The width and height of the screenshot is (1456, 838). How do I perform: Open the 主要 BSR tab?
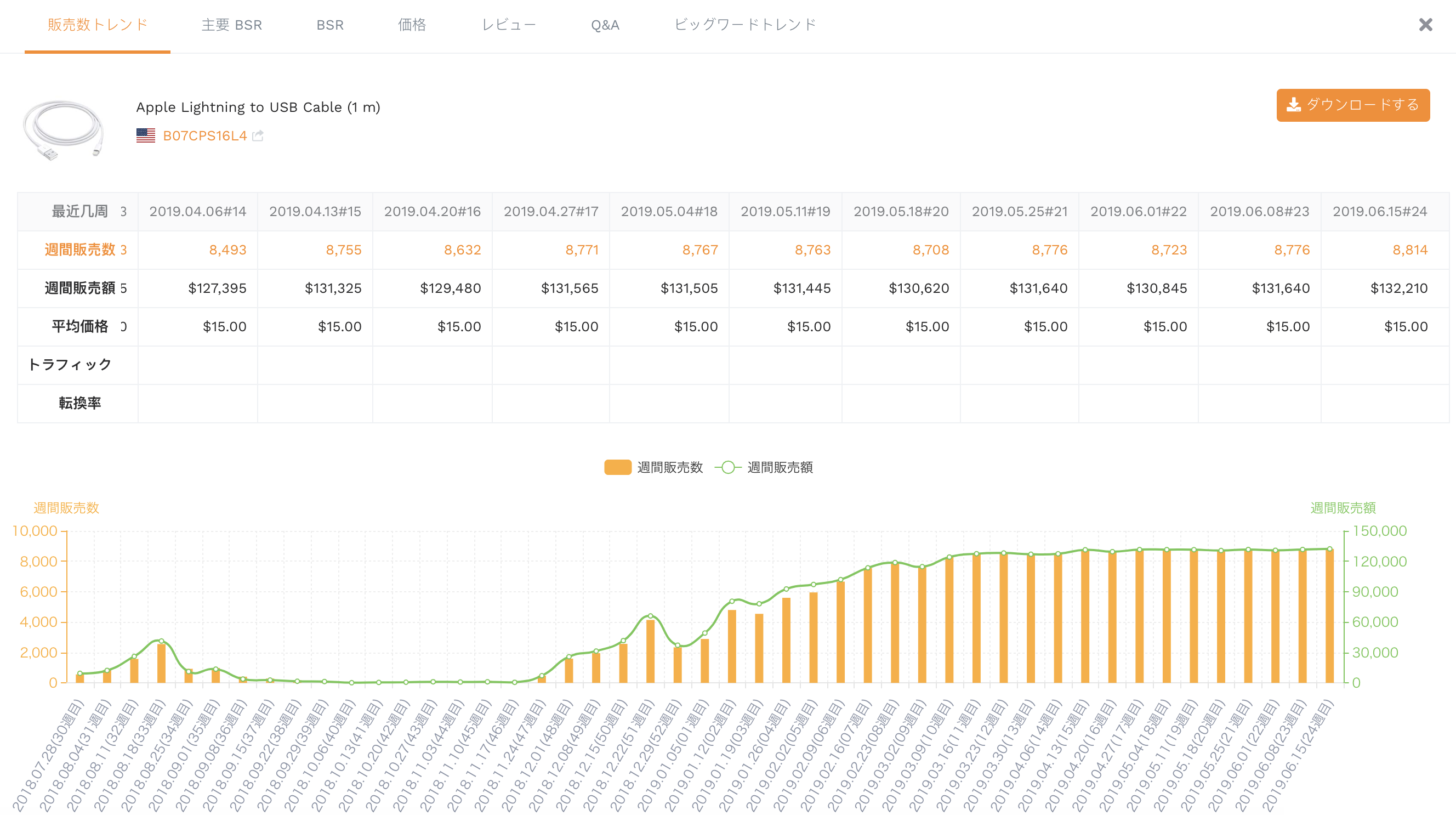pos(232,25)
